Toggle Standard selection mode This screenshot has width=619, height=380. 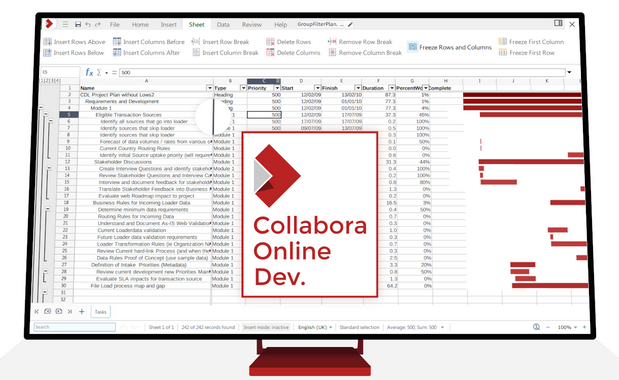(359, 327)
